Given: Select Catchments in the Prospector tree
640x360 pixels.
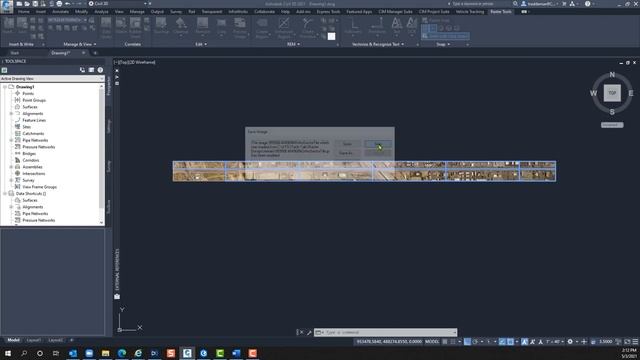Looking at the screenshot, I should 33,133.
